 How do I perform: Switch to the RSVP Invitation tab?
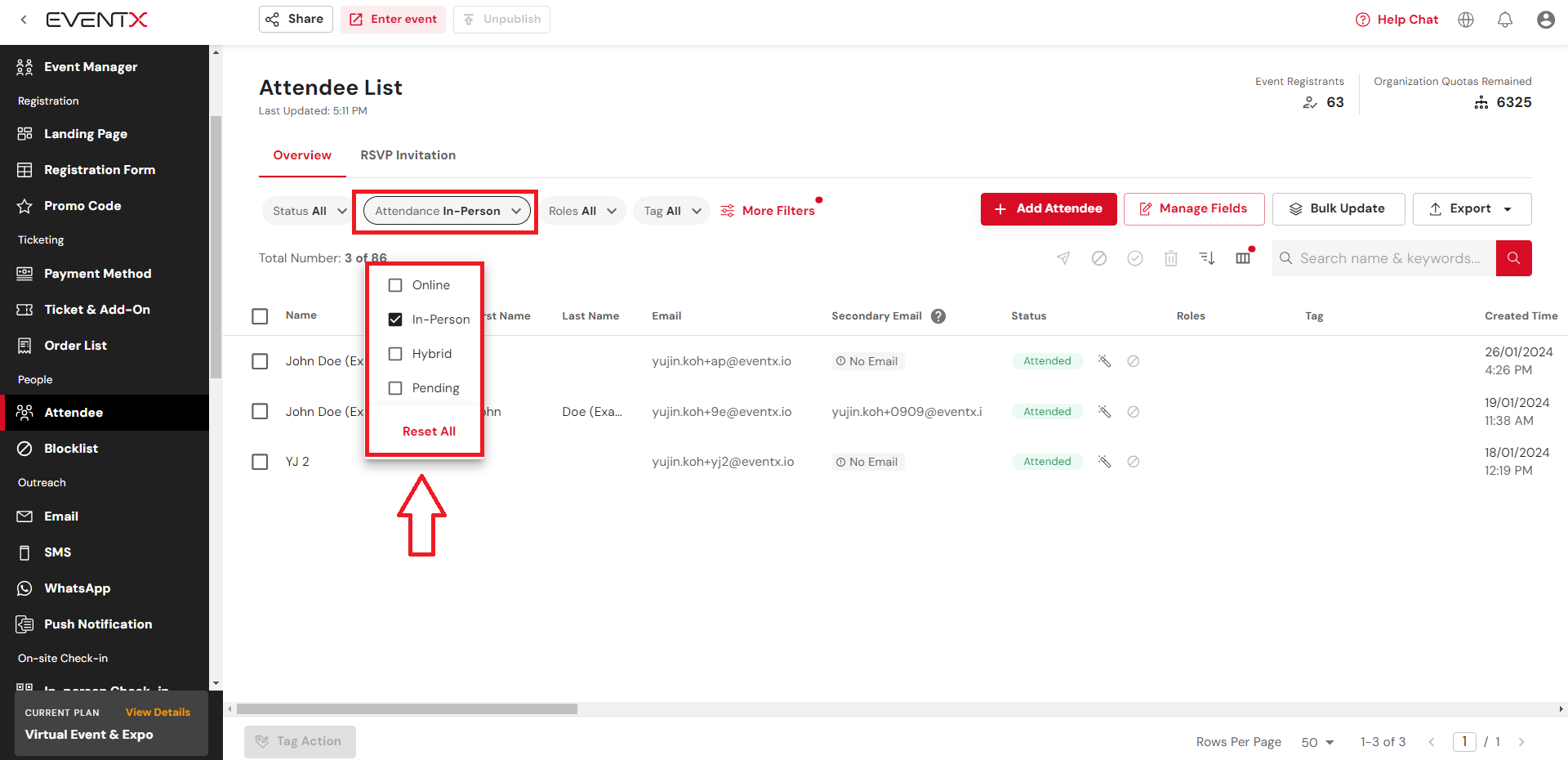pyautogui.click(x=408, y=155)
